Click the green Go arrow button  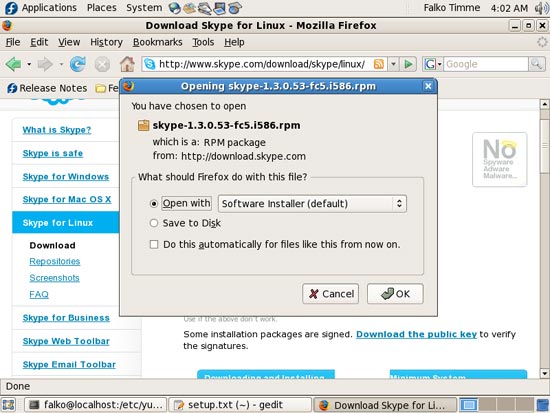click(408, 64)
